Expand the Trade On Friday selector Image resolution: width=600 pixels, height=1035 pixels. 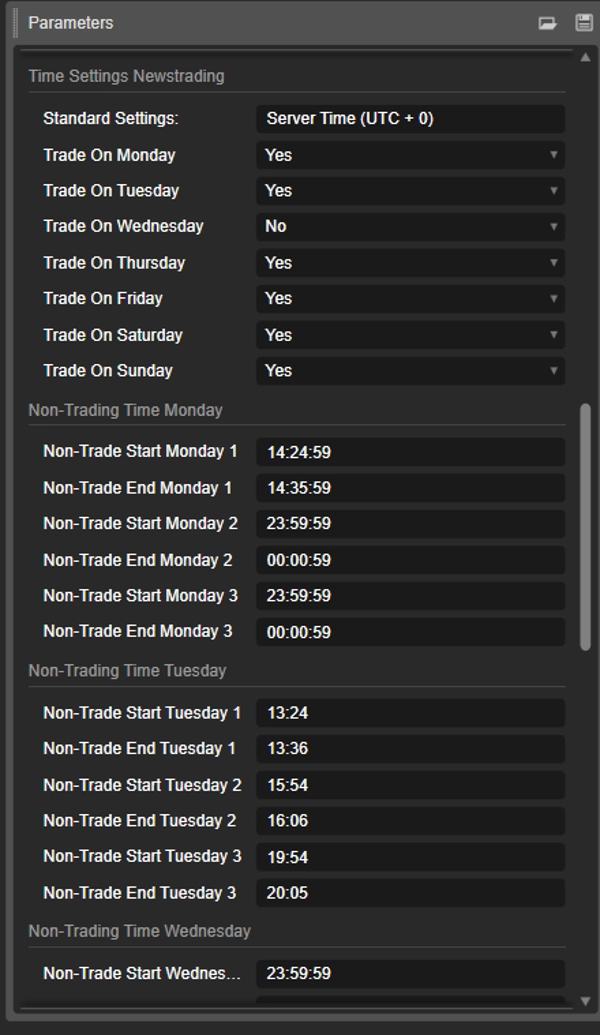(x=556, y=298)
